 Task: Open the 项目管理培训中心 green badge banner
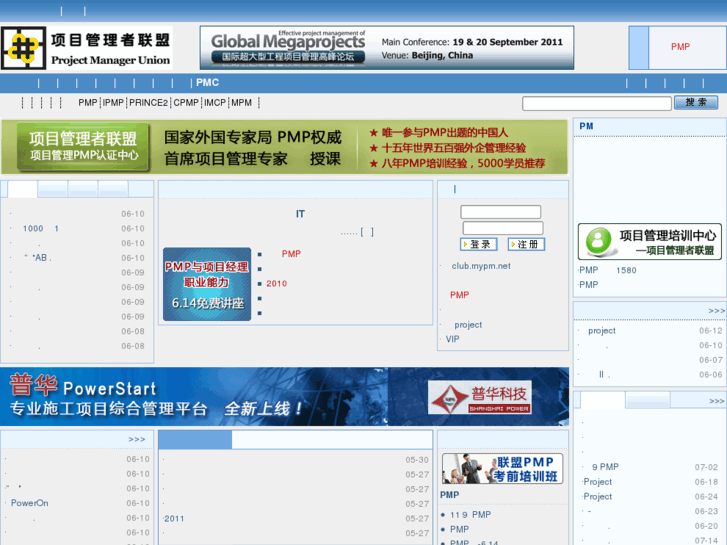(x=650, y=242)
